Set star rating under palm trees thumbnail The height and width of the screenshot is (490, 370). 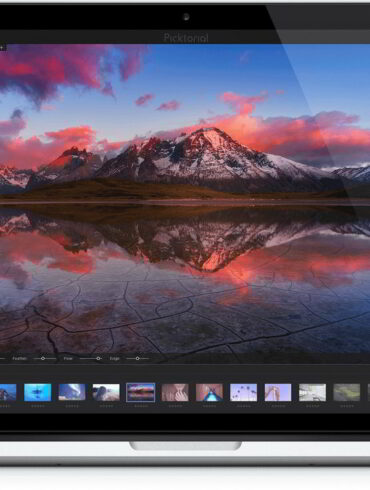click(x=244, y=406)
